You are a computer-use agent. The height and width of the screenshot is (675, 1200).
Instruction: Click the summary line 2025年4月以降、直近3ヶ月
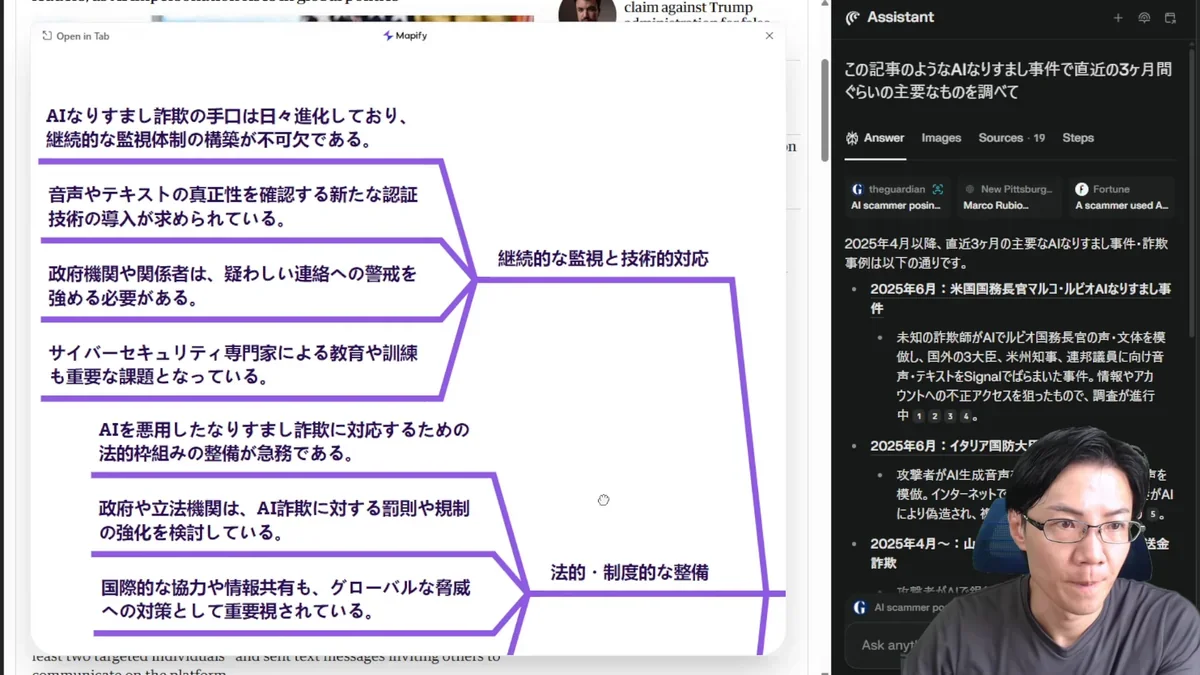click(x=1006, y=253)
